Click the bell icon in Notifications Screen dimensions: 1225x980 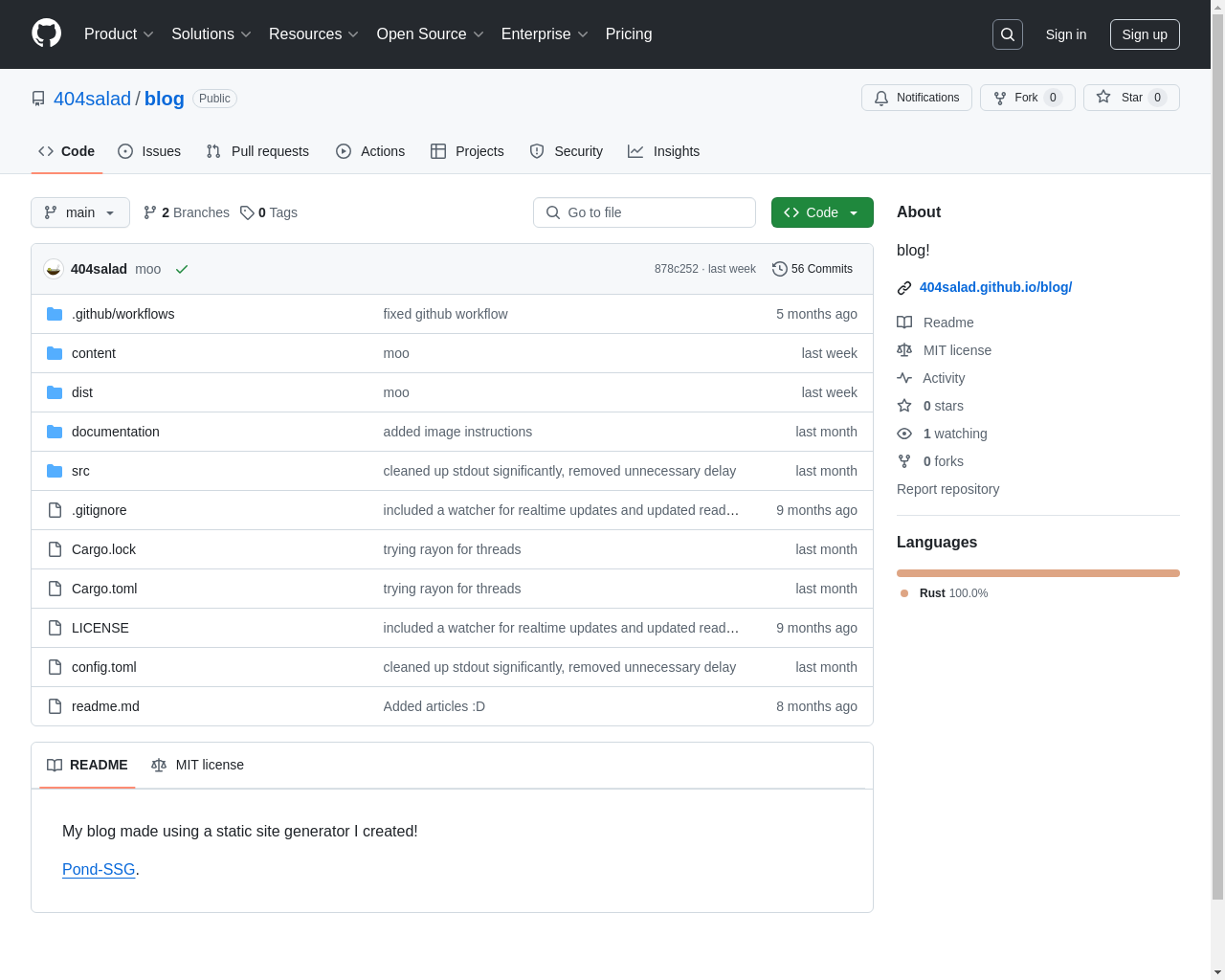tap(881, 98)
